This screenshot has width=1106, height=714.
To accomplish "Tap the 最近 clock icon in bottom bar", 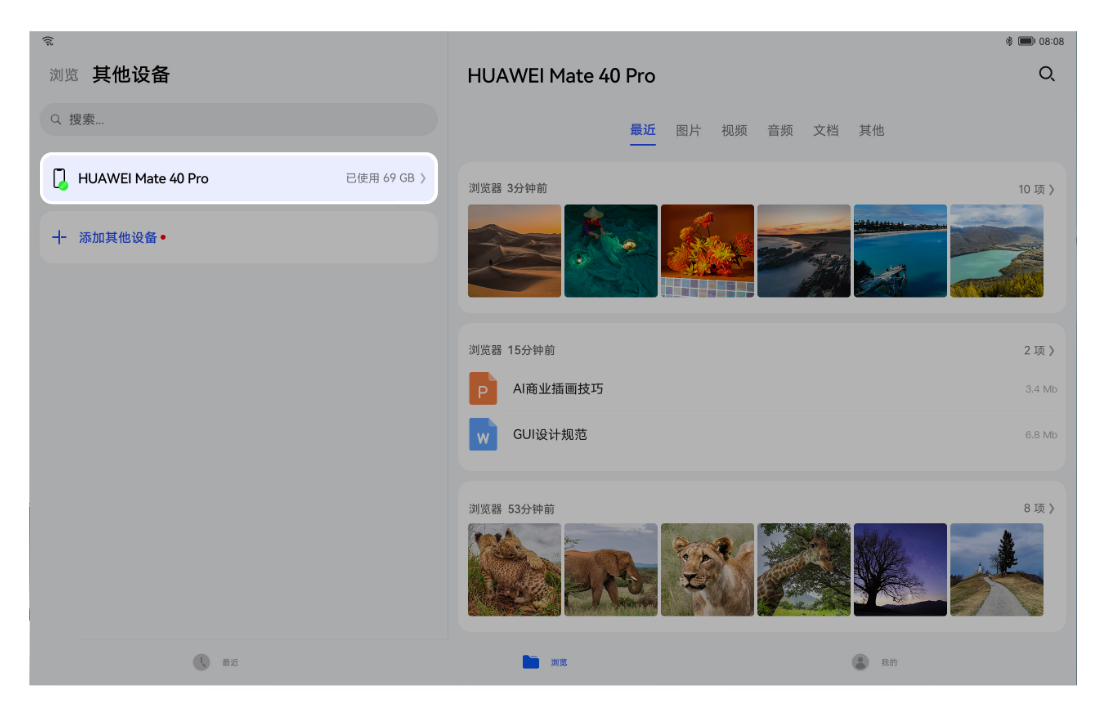I will (200, 660).
